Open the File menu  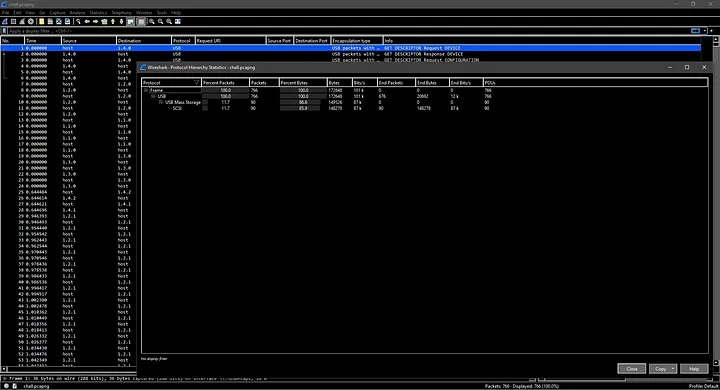(6, 13)
